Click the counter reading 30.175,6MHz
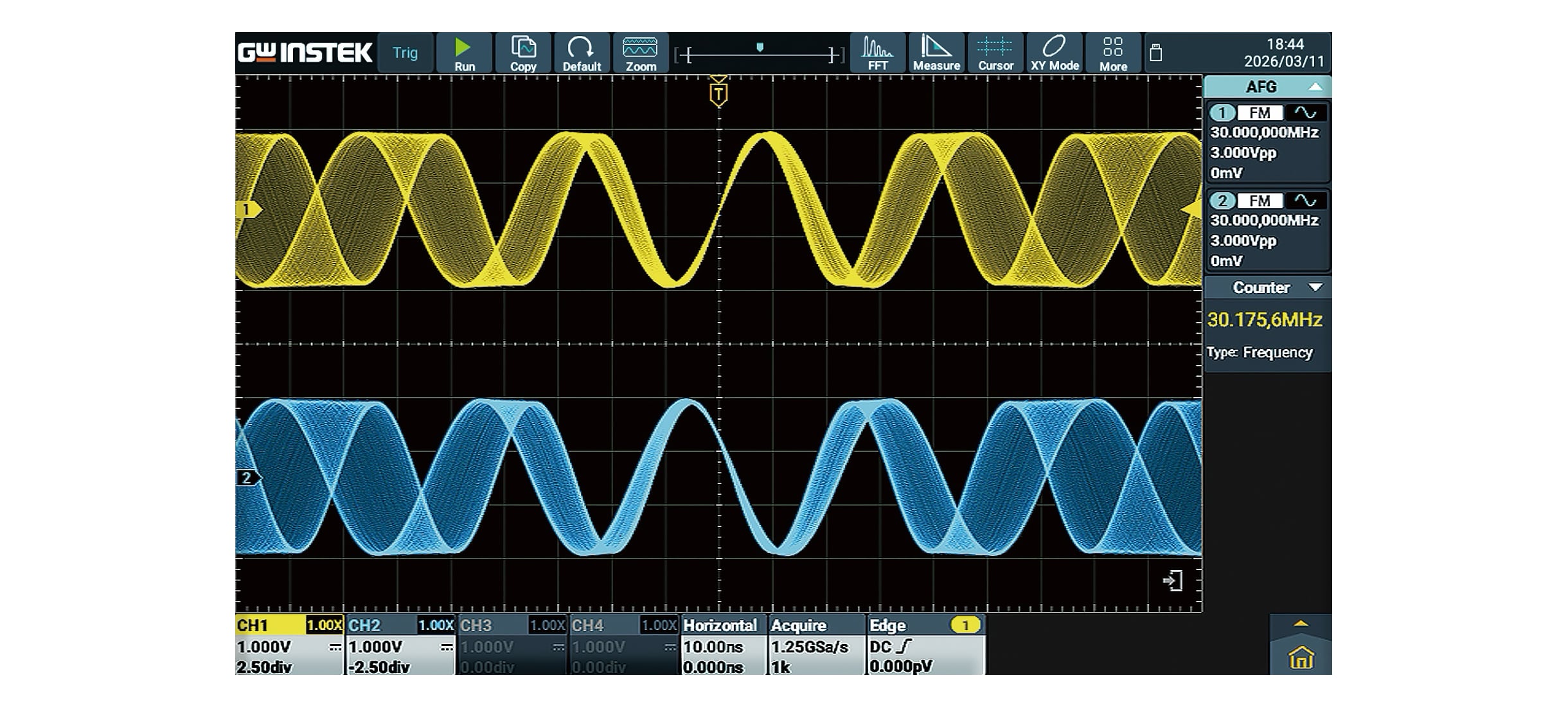Image resolution: width=1568 pixels, height=707 pixels. pyautogui.click(x=1265, y=320)
